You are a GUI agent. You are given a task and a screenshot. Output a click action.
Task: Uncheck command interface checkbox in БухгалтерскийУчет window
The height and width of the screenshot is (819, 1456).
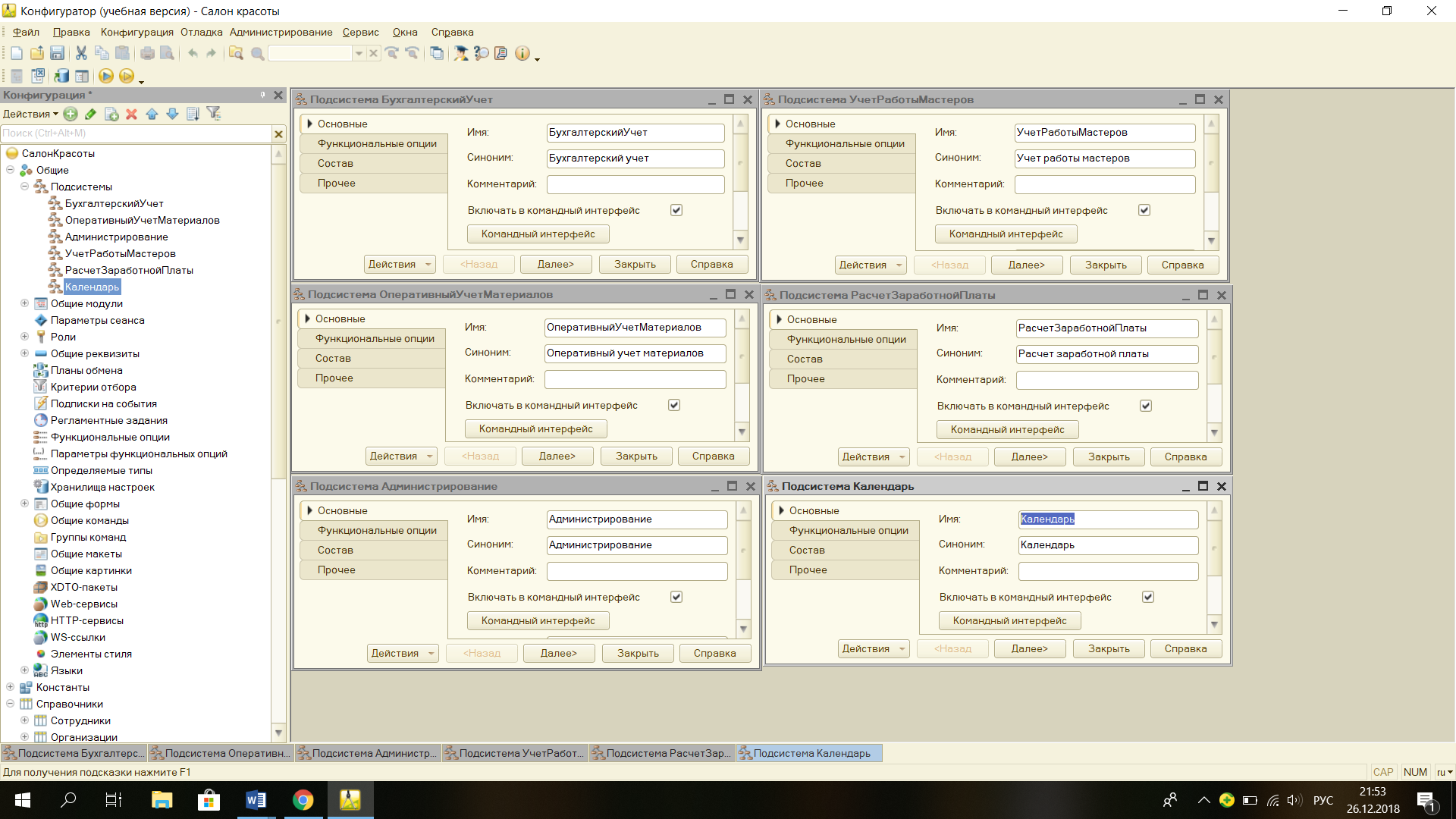676,210
